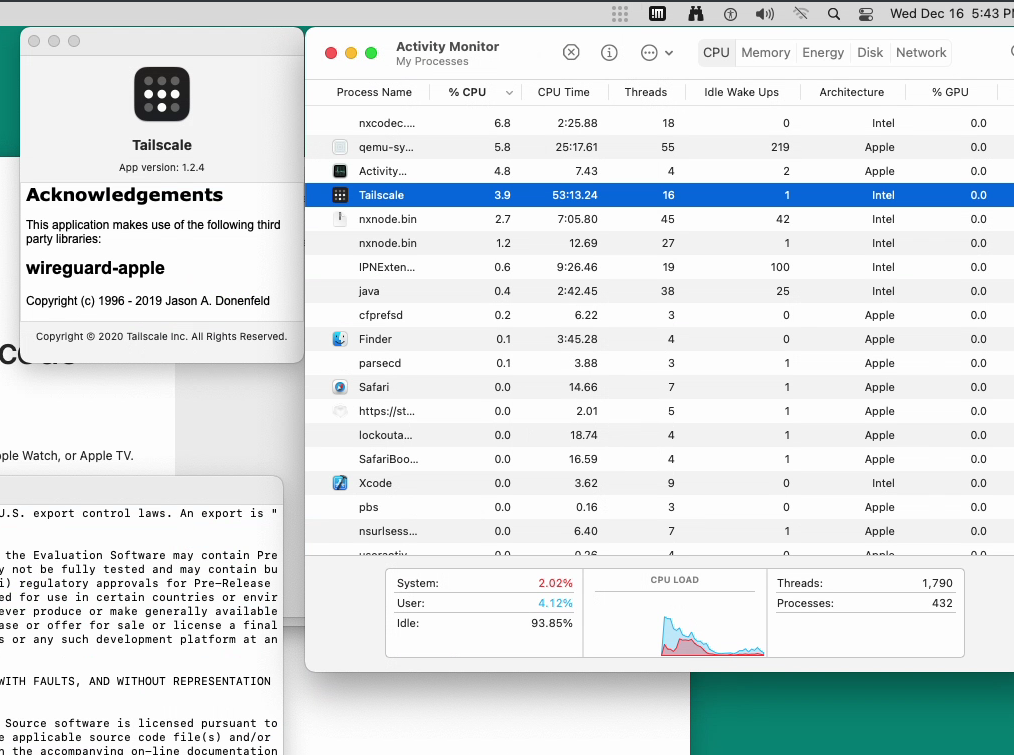Switch to the Memory tab
The width and height of the screenshot is (1014, 755).
[x=765, y=52]
